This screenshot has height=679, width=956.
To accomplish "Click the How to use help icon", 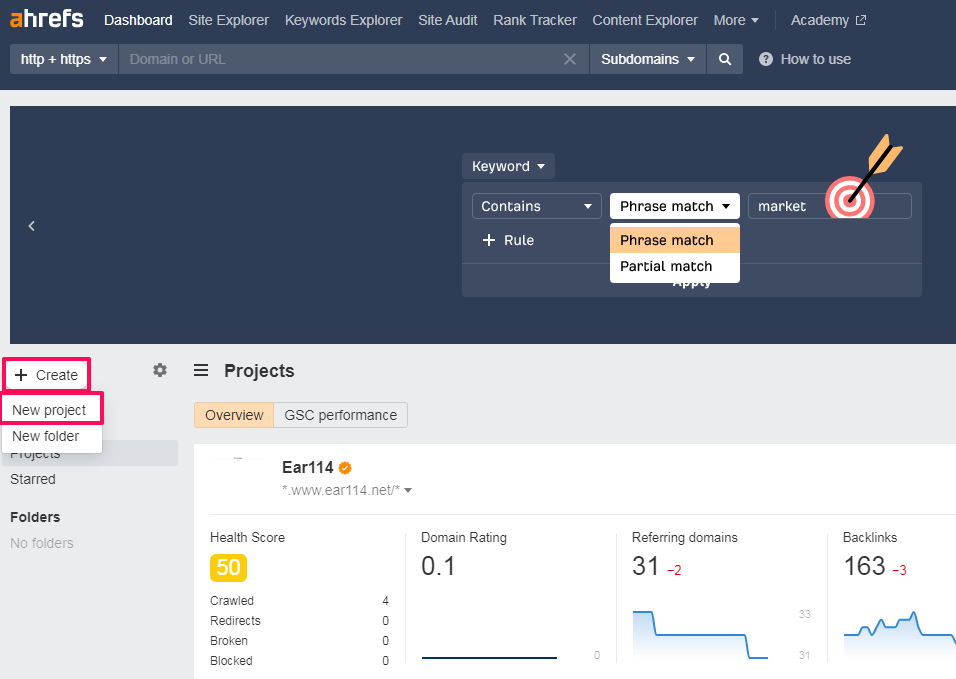I will [x=766, y=59].
